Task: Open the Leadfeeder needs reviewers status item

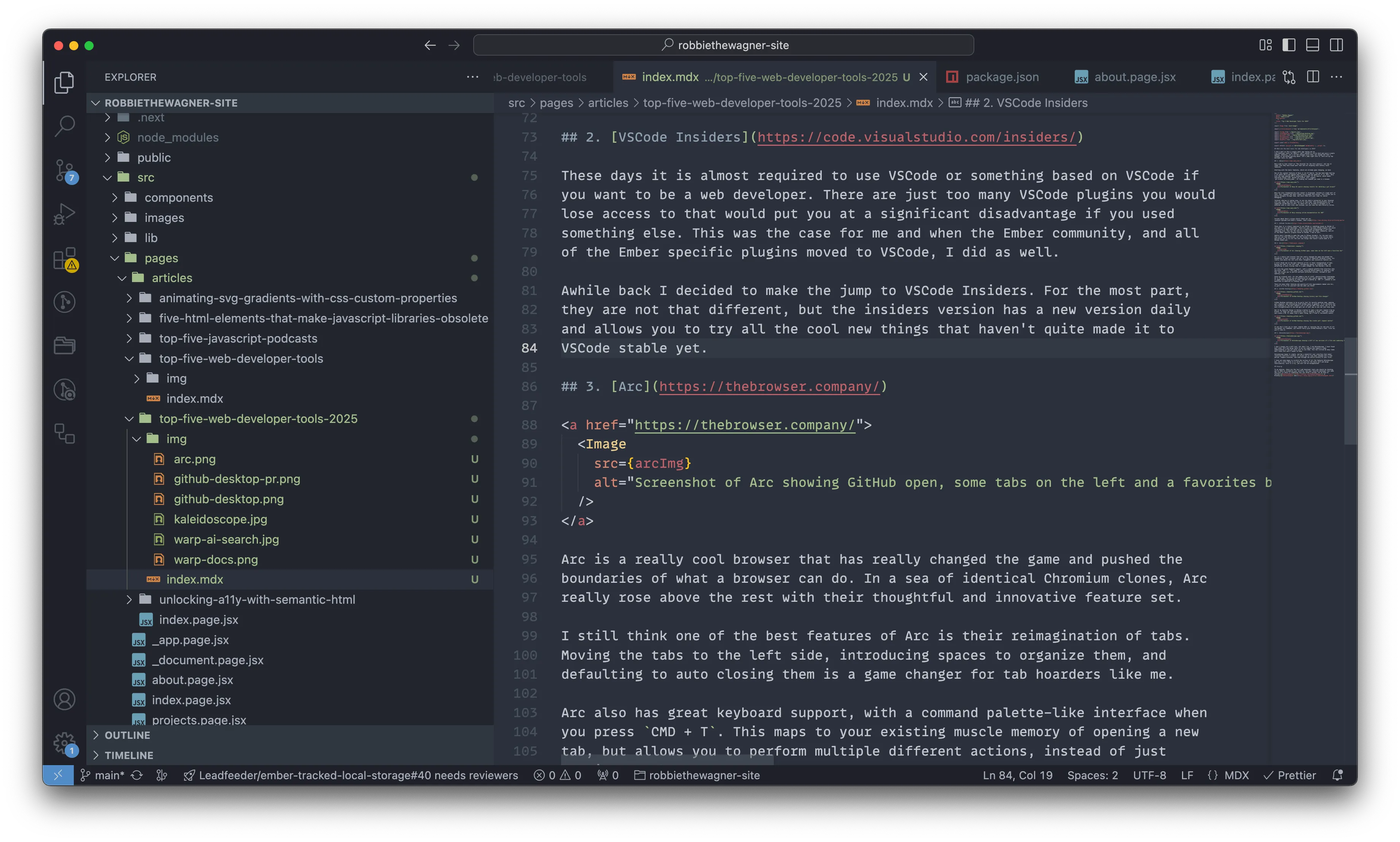Action: click(x=351, y=775)
